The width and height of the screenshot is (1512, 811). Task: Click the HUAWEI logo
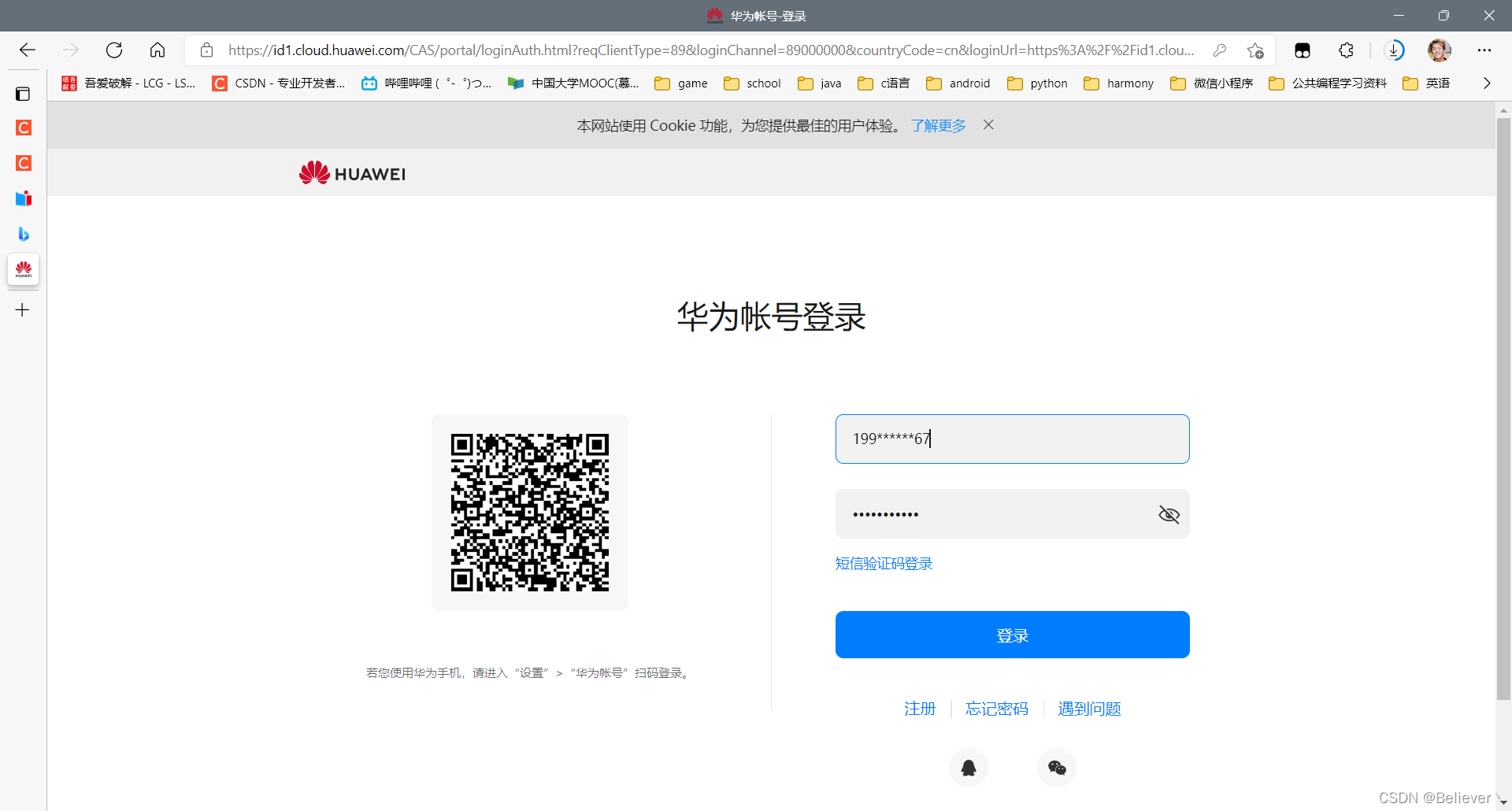tap(352, 173)
